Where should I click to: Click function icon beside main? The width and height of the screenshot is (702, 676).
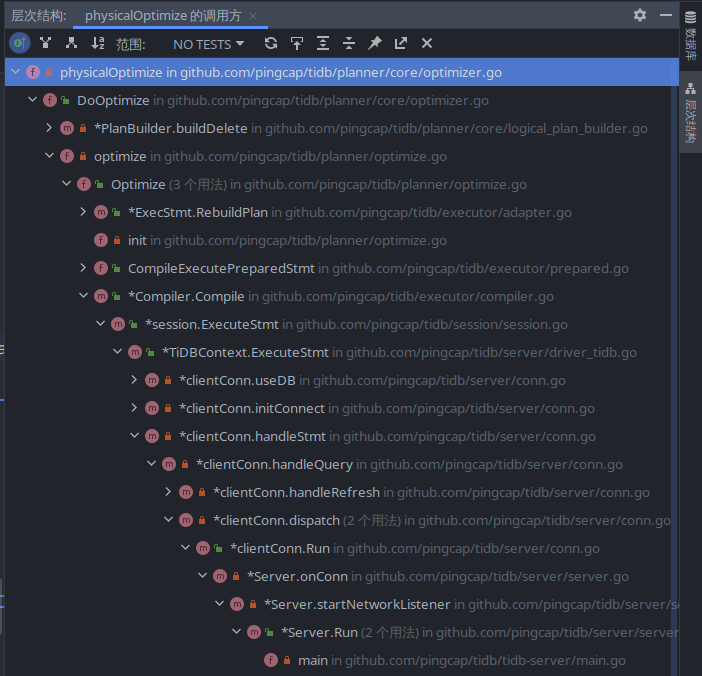[x=271, y=660]
